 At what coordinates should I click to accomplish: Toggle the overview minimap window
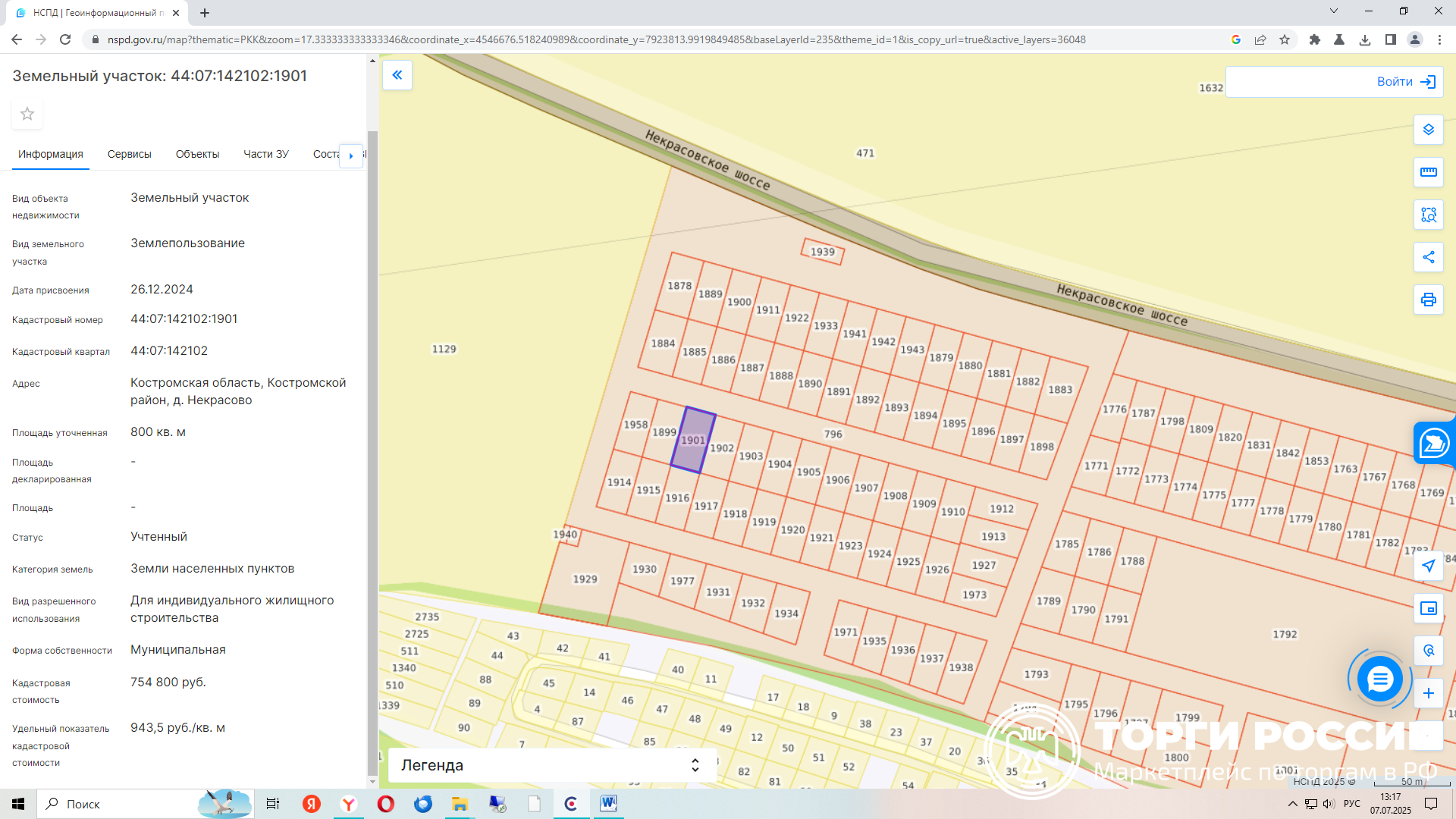(1428, 608)
